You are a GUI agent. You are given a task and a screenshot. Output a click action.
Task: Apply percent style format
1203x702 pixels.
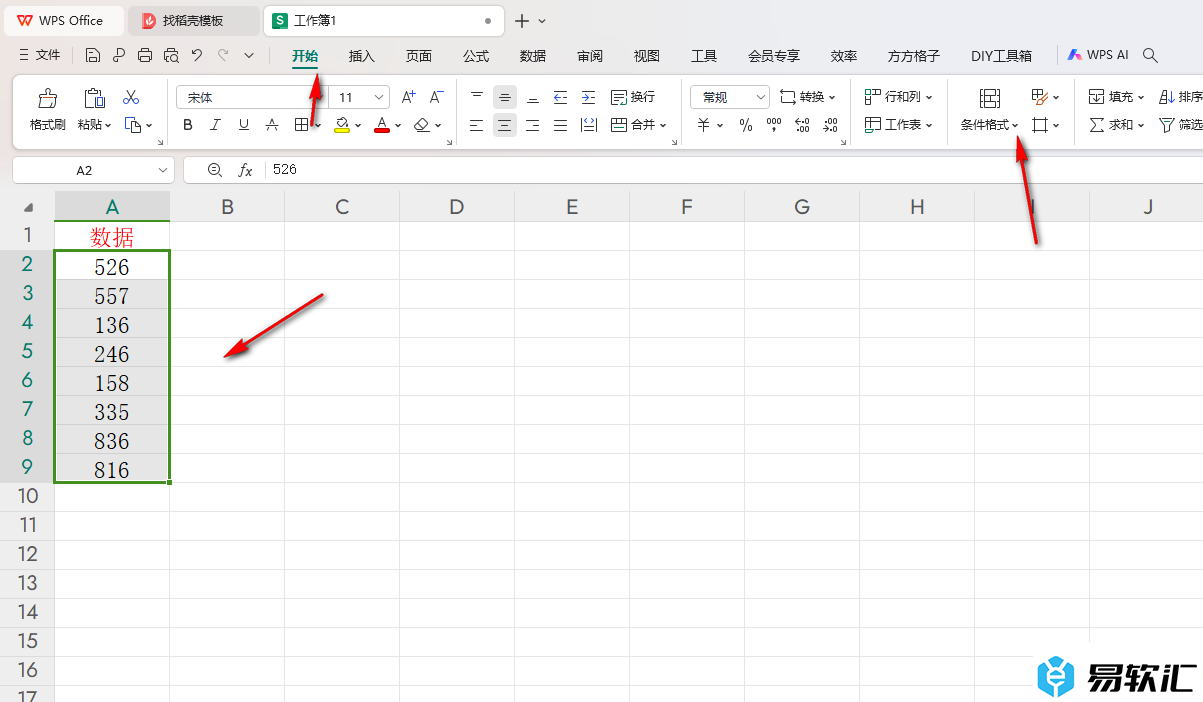point(746,125)
